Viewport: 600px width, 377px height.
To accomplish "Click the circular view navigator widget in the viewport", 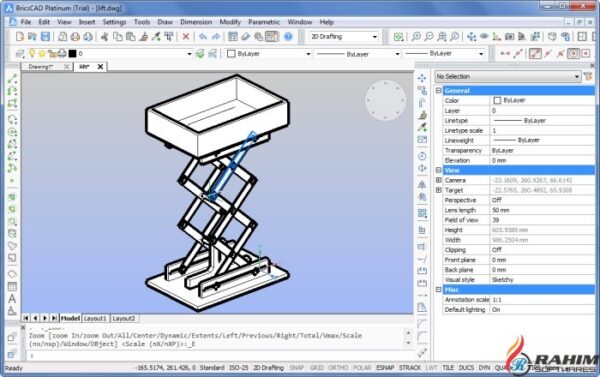I will (385, 100).
